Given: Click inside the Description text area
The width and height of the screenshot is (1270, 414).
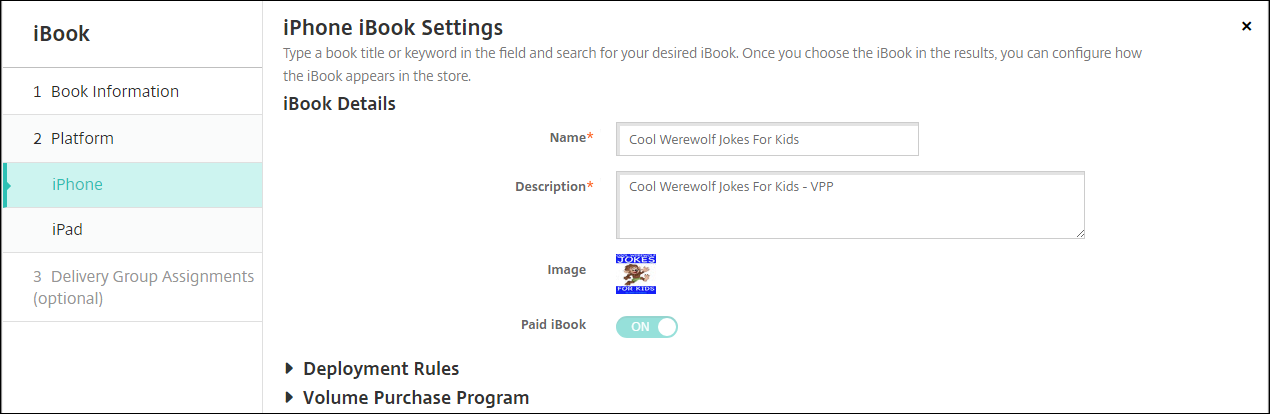Looking at the screenshot, I should [x=850, y=205].
